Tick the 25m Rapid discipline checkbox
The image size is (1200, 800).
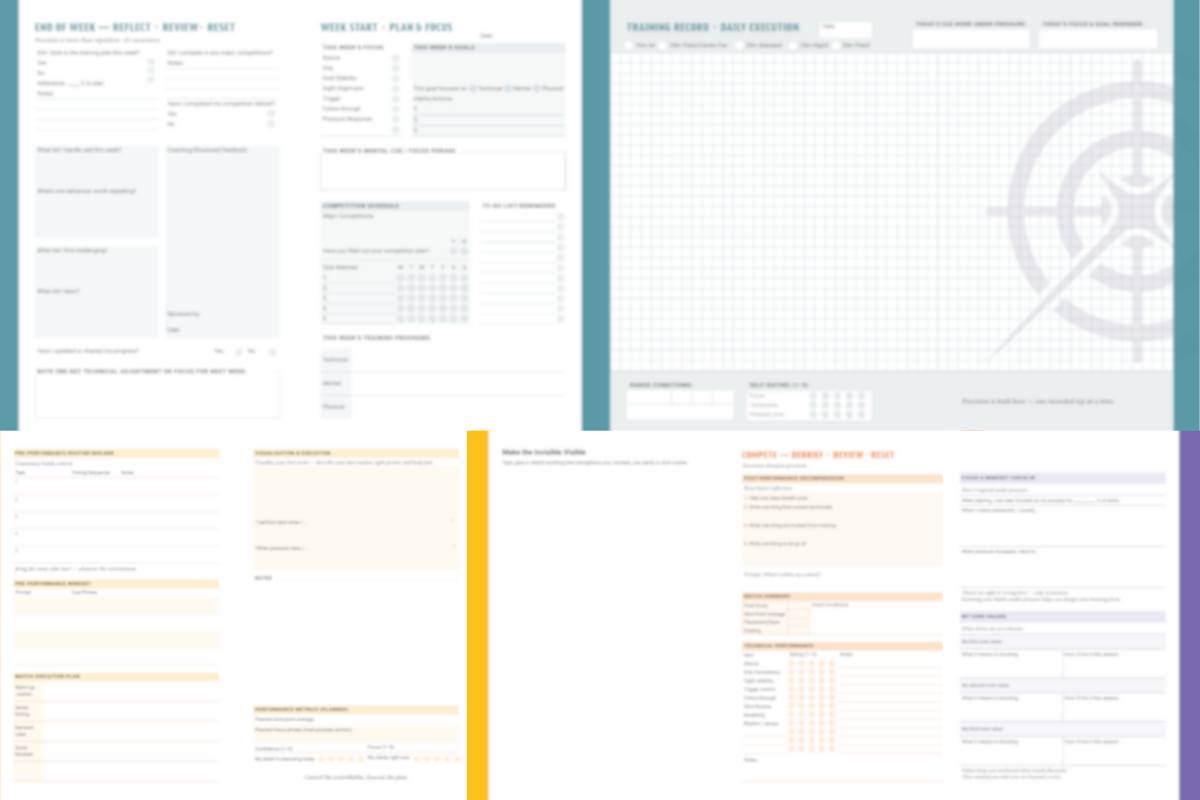[791, 46]
